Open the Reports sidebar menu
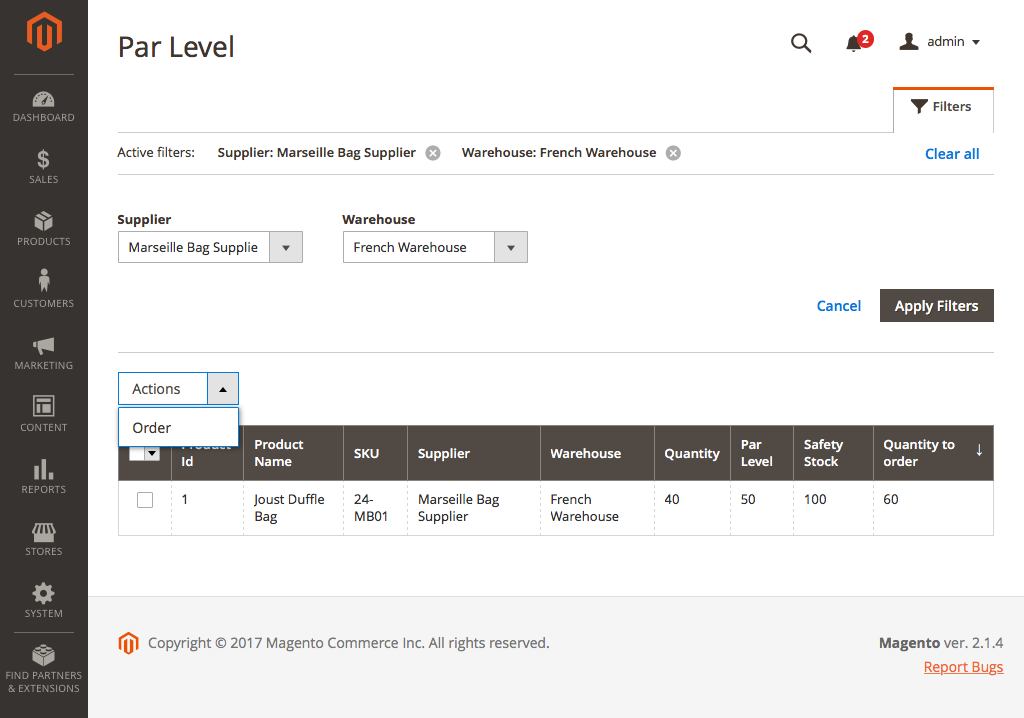The image size is (1024, 718). click(x=44, y=477)
